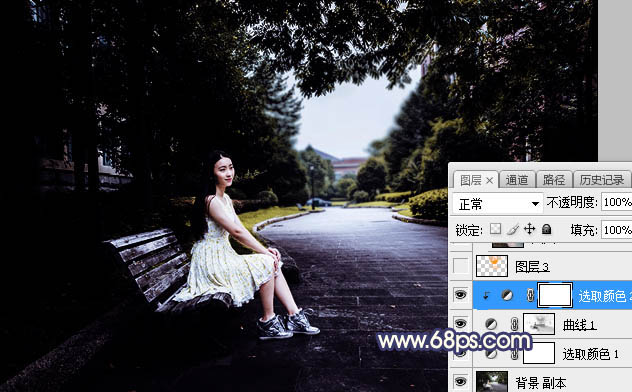Select highlighted 选取颜色 2 layer name
Screen dimensions: 632x392
(605, 296)
